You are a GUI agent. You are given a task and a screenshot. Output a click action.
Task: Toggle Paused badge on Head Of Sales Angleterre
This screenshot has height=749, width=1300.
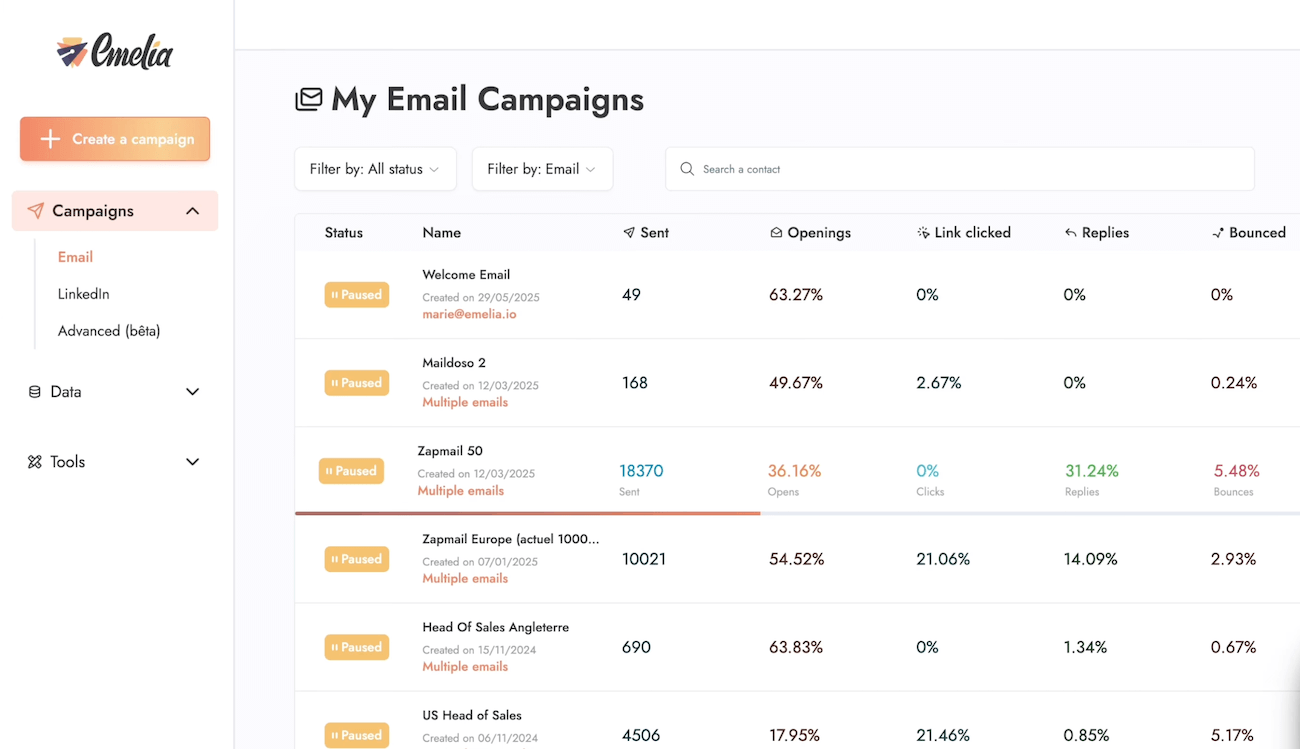[357, 647]
